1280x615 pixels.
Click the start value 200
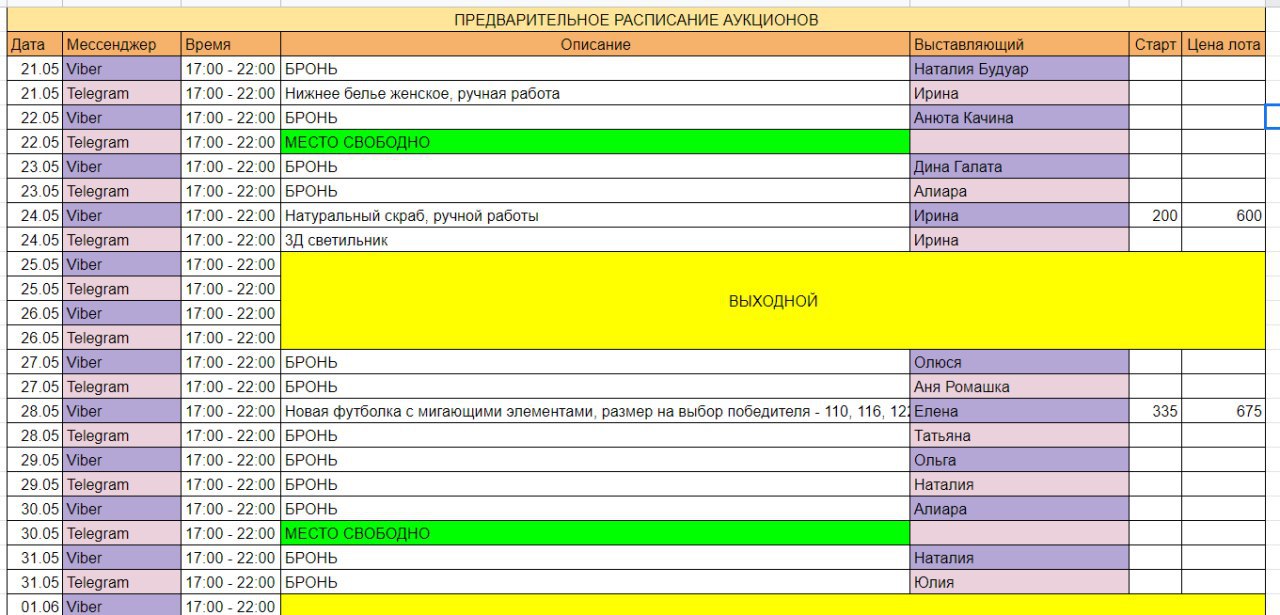click(x=1155, y=216)
